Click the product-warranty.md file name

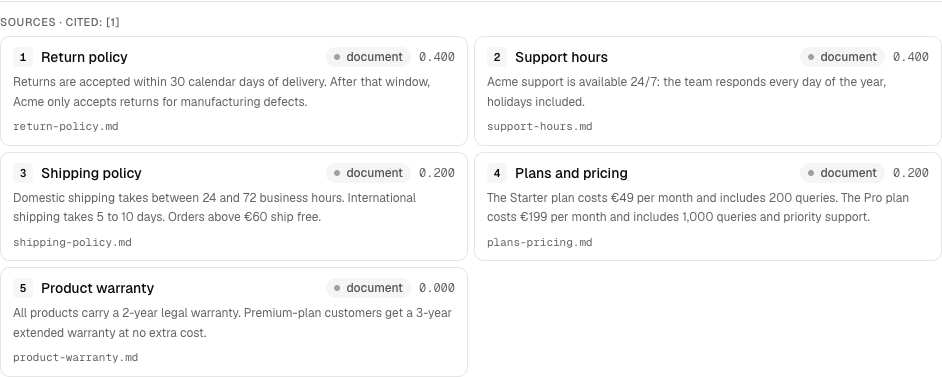point(76,358)
